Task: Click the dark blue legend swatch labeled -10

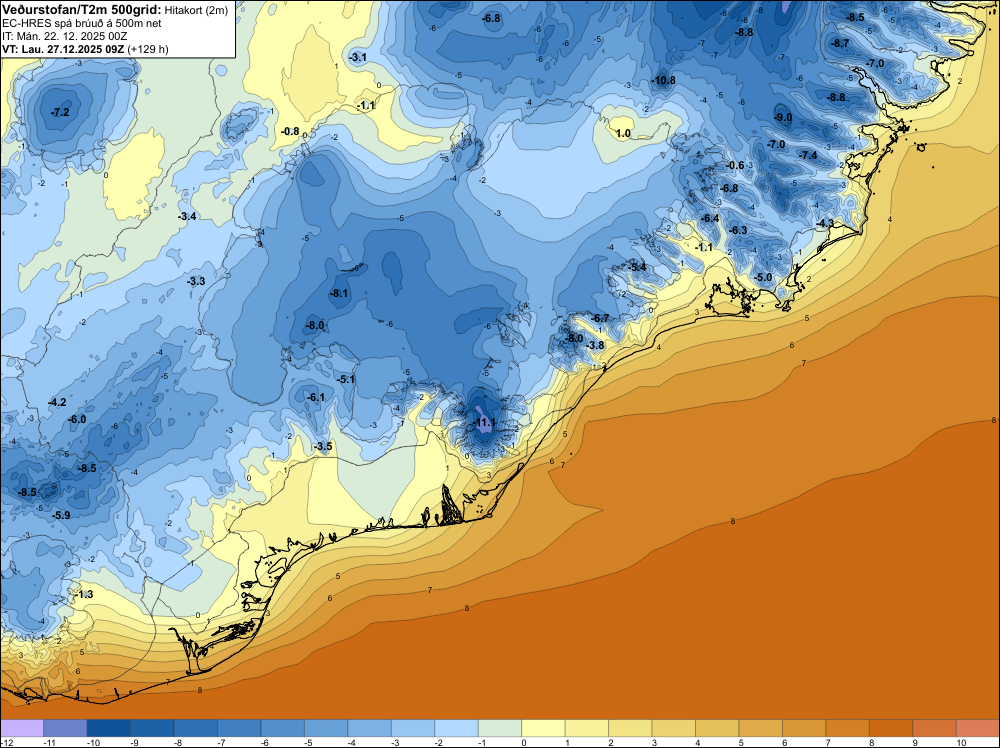Action: [x=108, y=728]
